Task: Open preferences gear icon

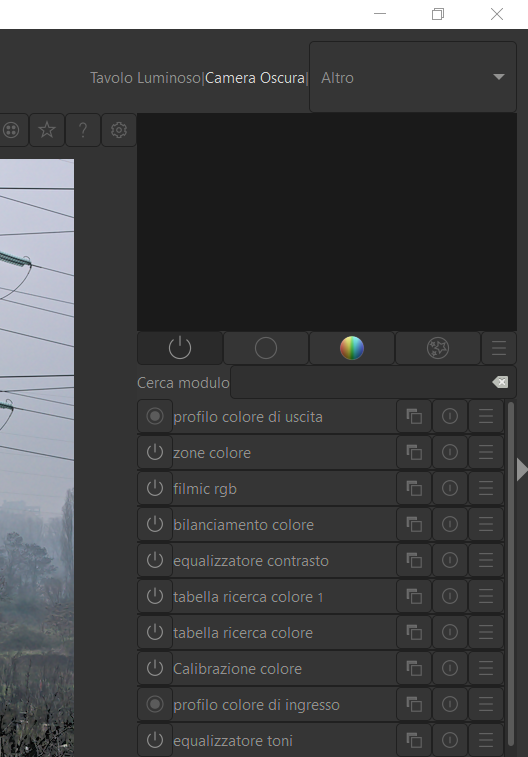Action: 119,130
